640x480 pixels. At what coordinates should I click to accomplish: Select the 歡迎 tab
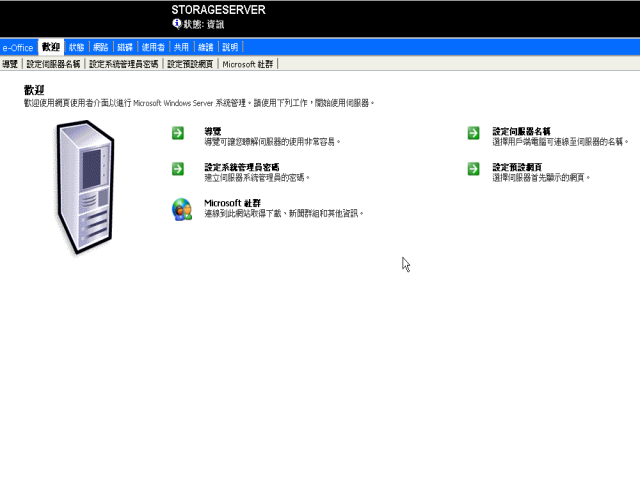coord(51,47)
